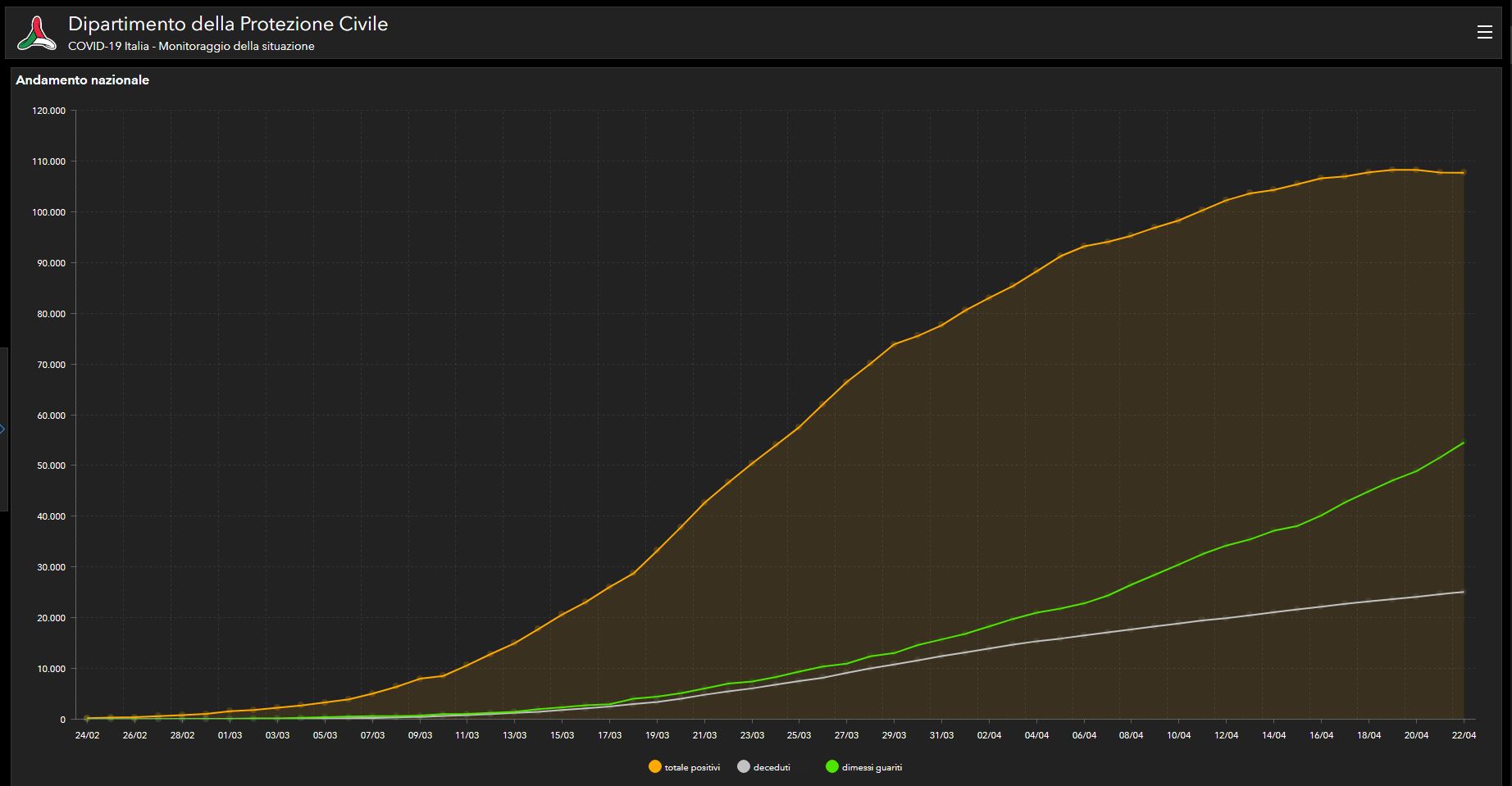Click the 80.000 y-axis label
Image resolution: width=1512 pixels, height=786 pixels.
[x=52, y=314]
